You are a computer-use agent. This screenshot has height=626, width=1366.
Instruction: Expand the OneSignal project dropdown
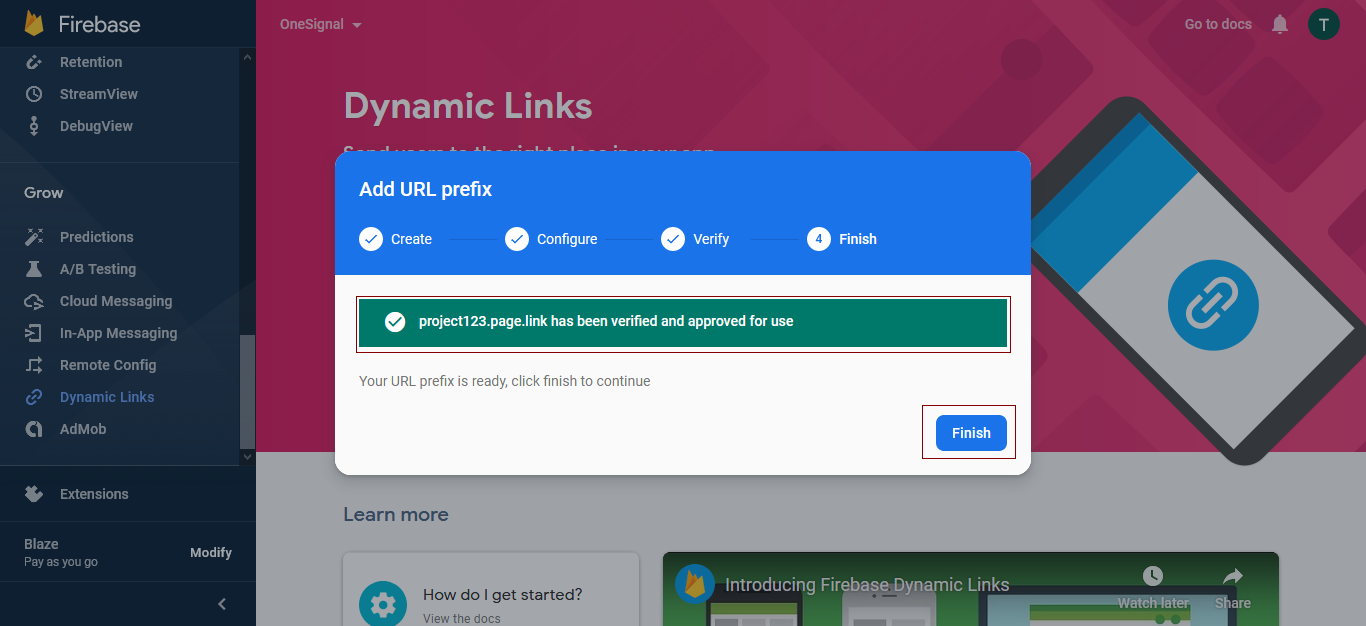pos(320,24)
